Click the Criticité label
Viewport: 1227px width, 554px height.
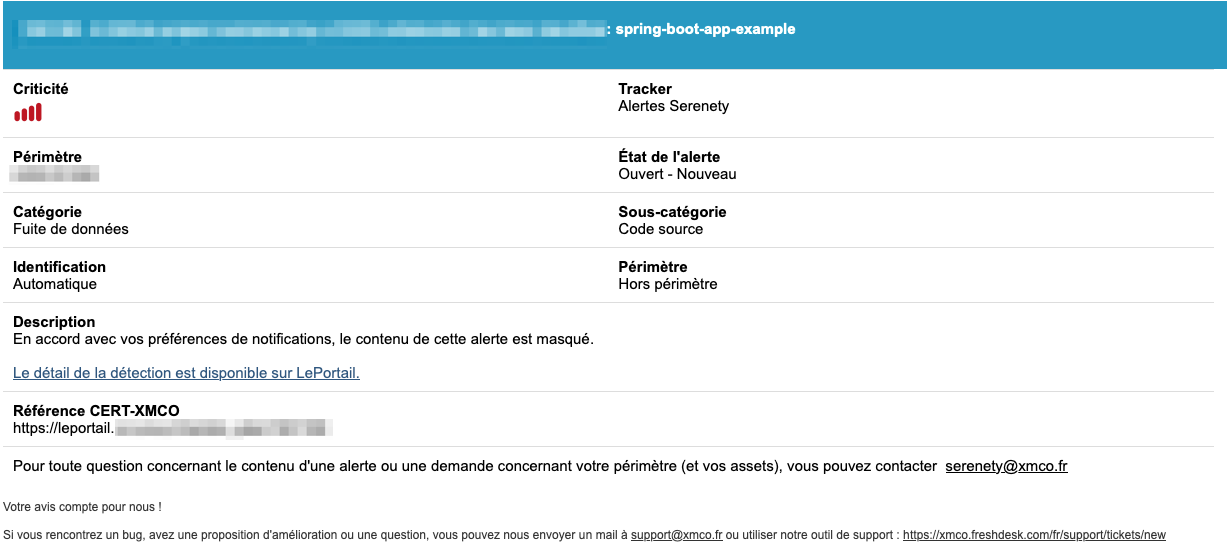41,89
